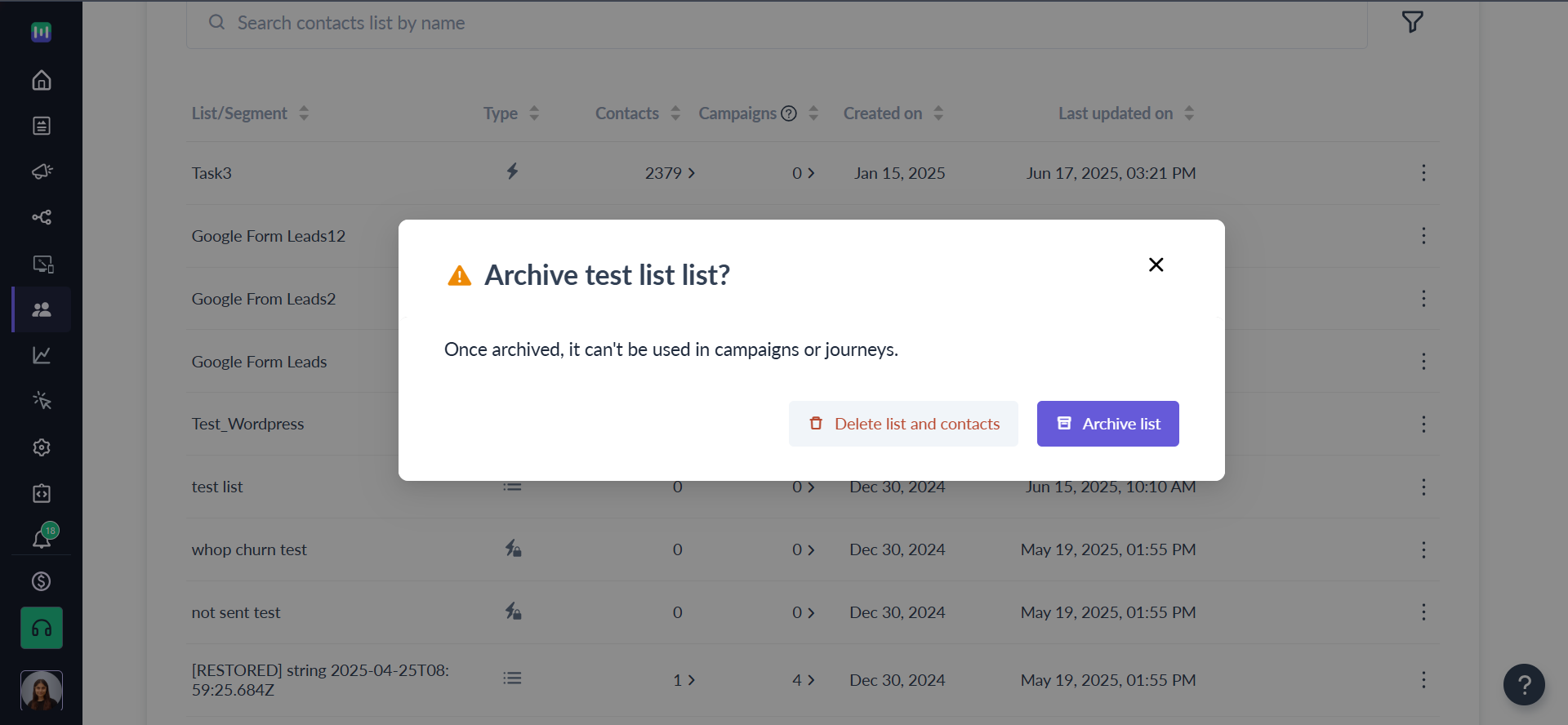Click the app logo in sidebar
The width and height of the screenshot is (1568, 725).
coord(42,32)
